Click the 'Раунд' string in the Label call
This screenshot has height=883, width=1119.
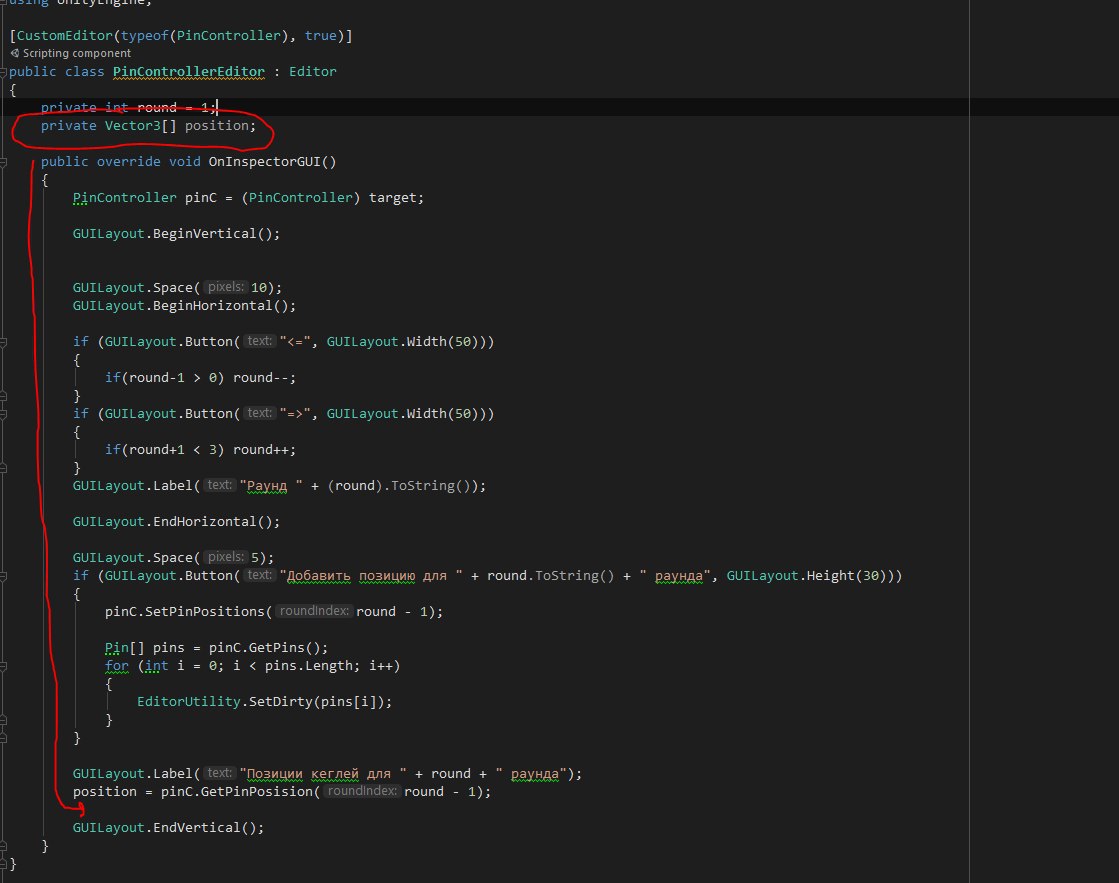pyautogui.click(x=270, y=485)
